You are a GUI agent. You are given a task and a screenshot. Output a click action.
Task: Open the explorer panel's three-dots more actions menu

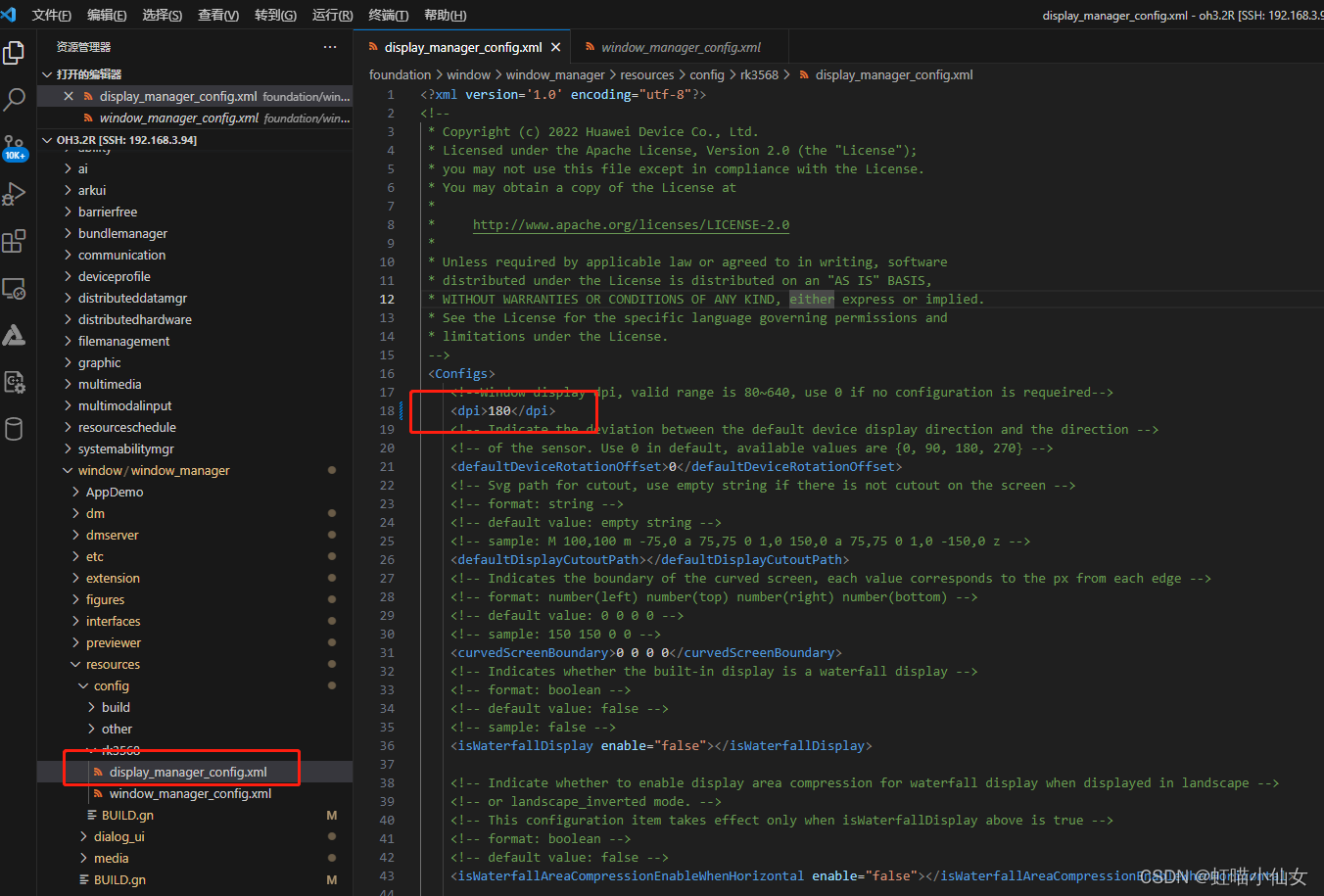click(x=330, y=47)
